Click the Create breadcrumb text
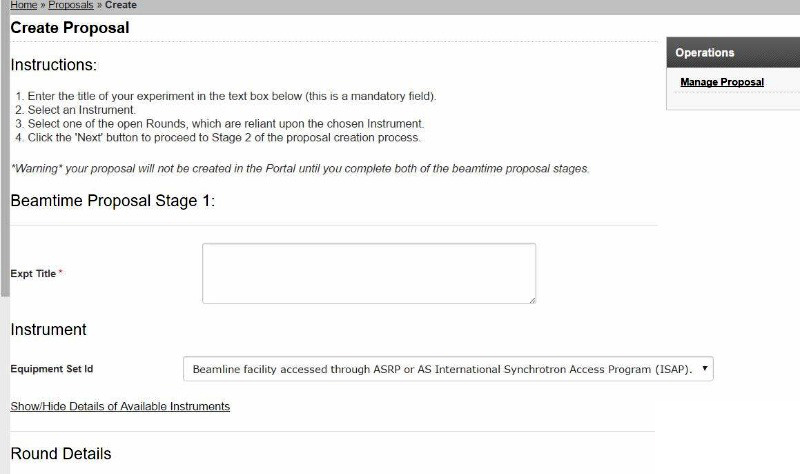The height and width of the screenshot is (474, 800). tap(121, 5)
